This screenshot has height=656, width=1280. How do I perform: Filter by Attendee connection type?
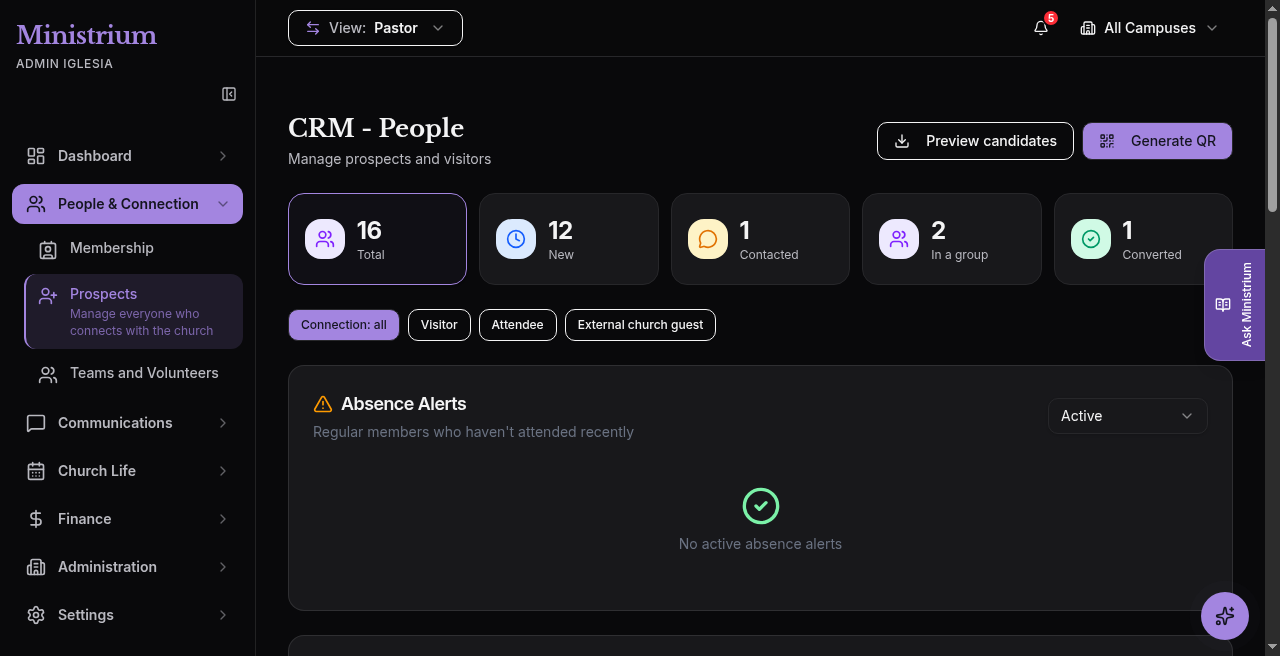pyautogui.click(x=518, y=325)
